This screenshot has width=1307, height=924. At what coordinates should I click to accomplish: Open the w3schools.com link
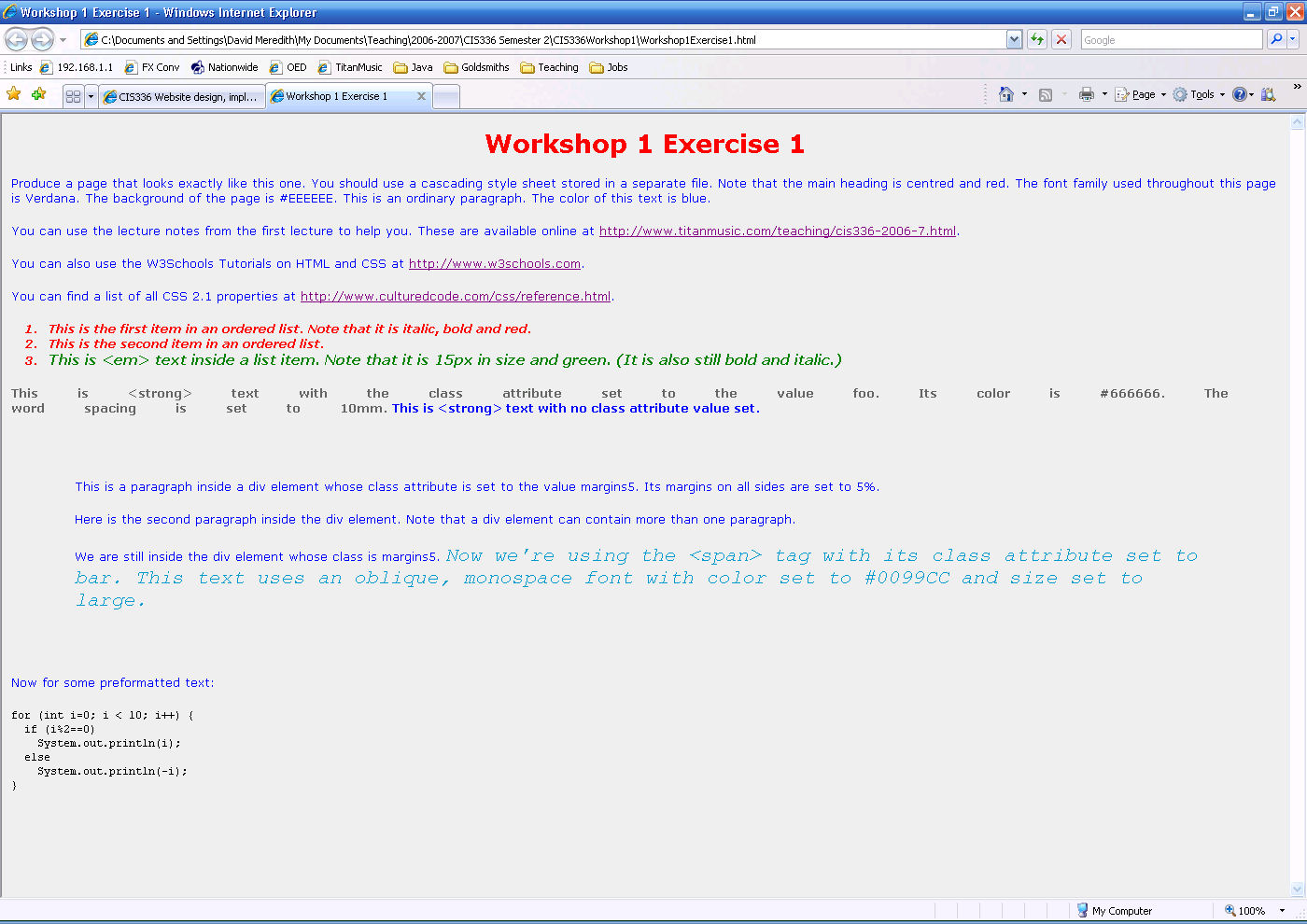(495, 264)
